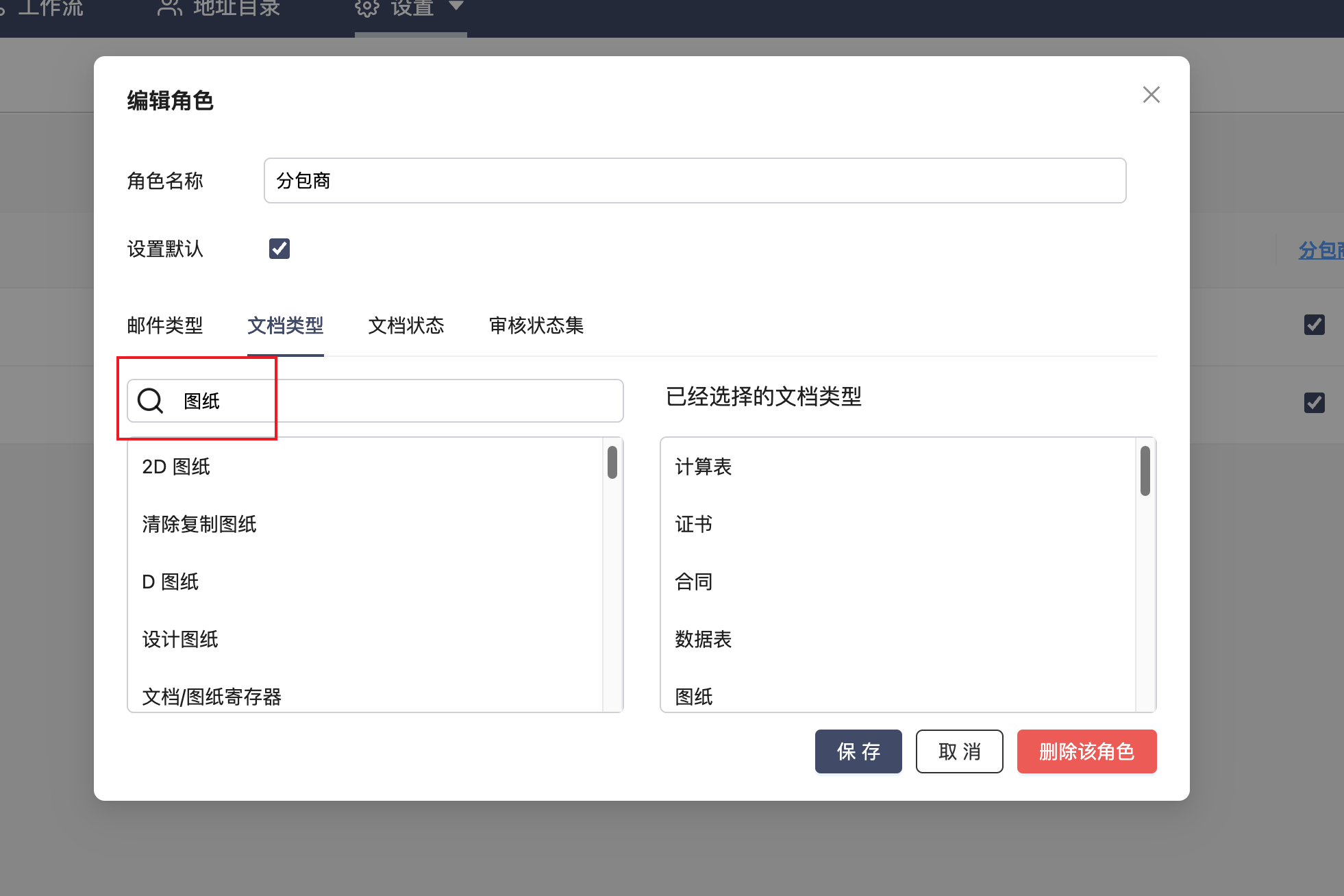Open the 审核状态集 tab
Screen dimensions: 1344x896
click(x=536, y=325)
